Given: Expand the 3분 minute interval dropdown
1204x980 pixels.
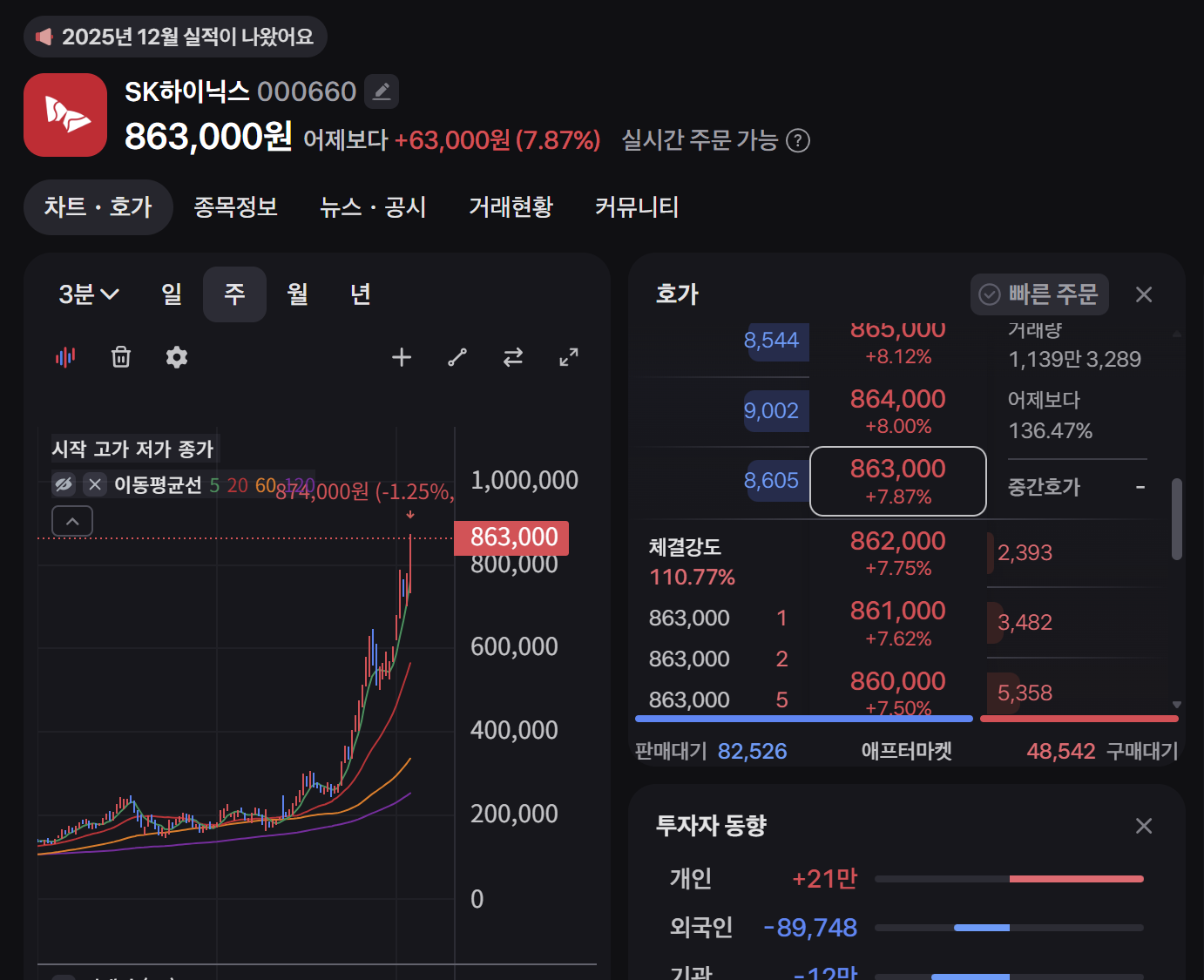Looking at the screenshot, I should [89, 294].
